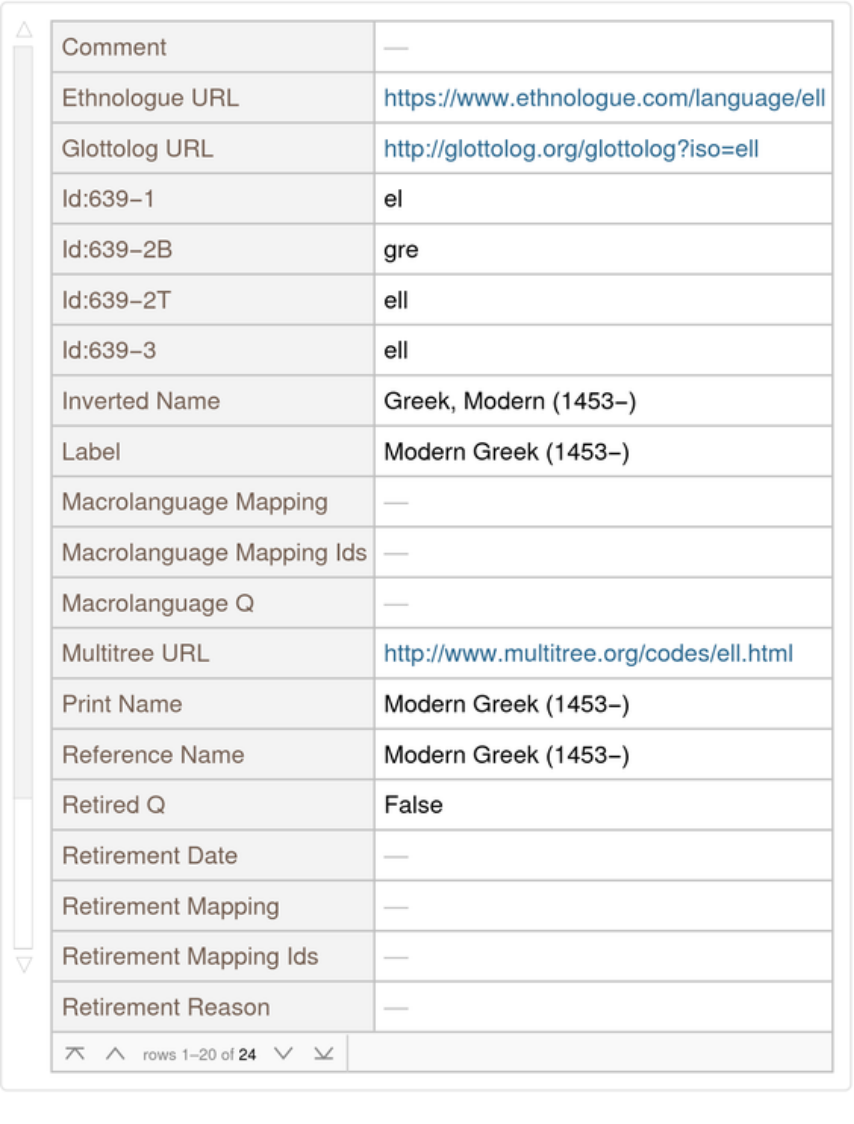Image resolution: width=854 pixels, height=1124 pixels.
Task: Open the Ethnologue language URL link
Action: click(604, 98)
